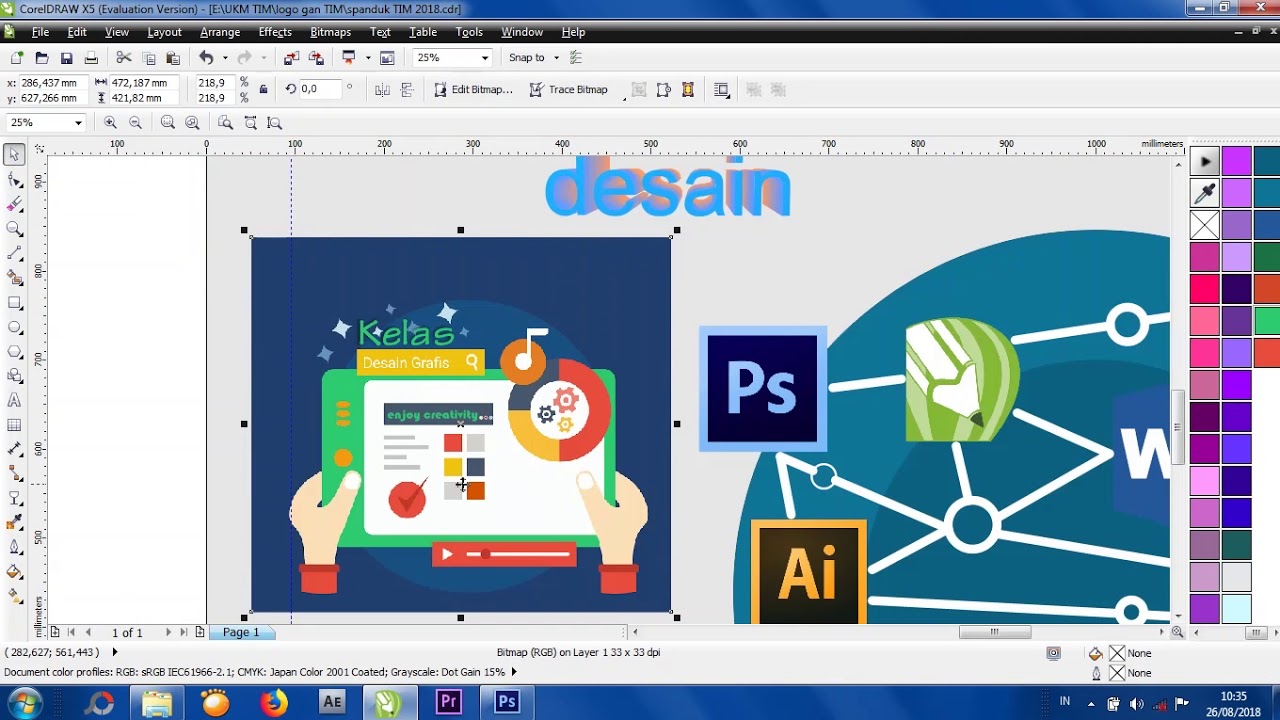1280x720 pixels.
Task: Go to the next page arrow
Action: pyautogui.click(x=167, y=632)
